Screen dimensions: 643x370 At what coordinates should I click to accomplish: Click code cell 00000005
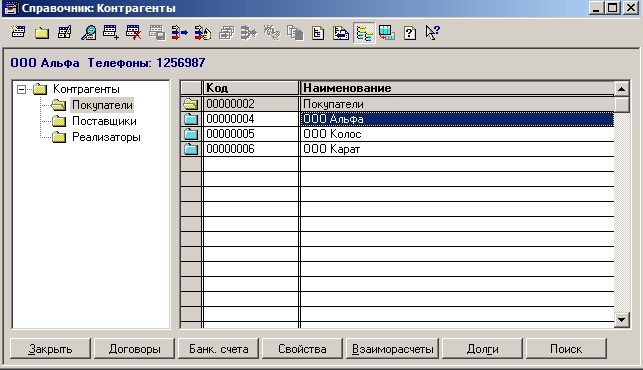[251, 134]
